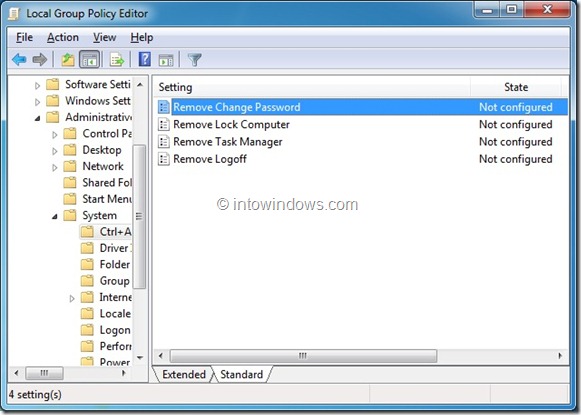Click the Windows Settings folder icon
Image resolution: width=581 pixels, height=415 pixels.
(53, 101)
